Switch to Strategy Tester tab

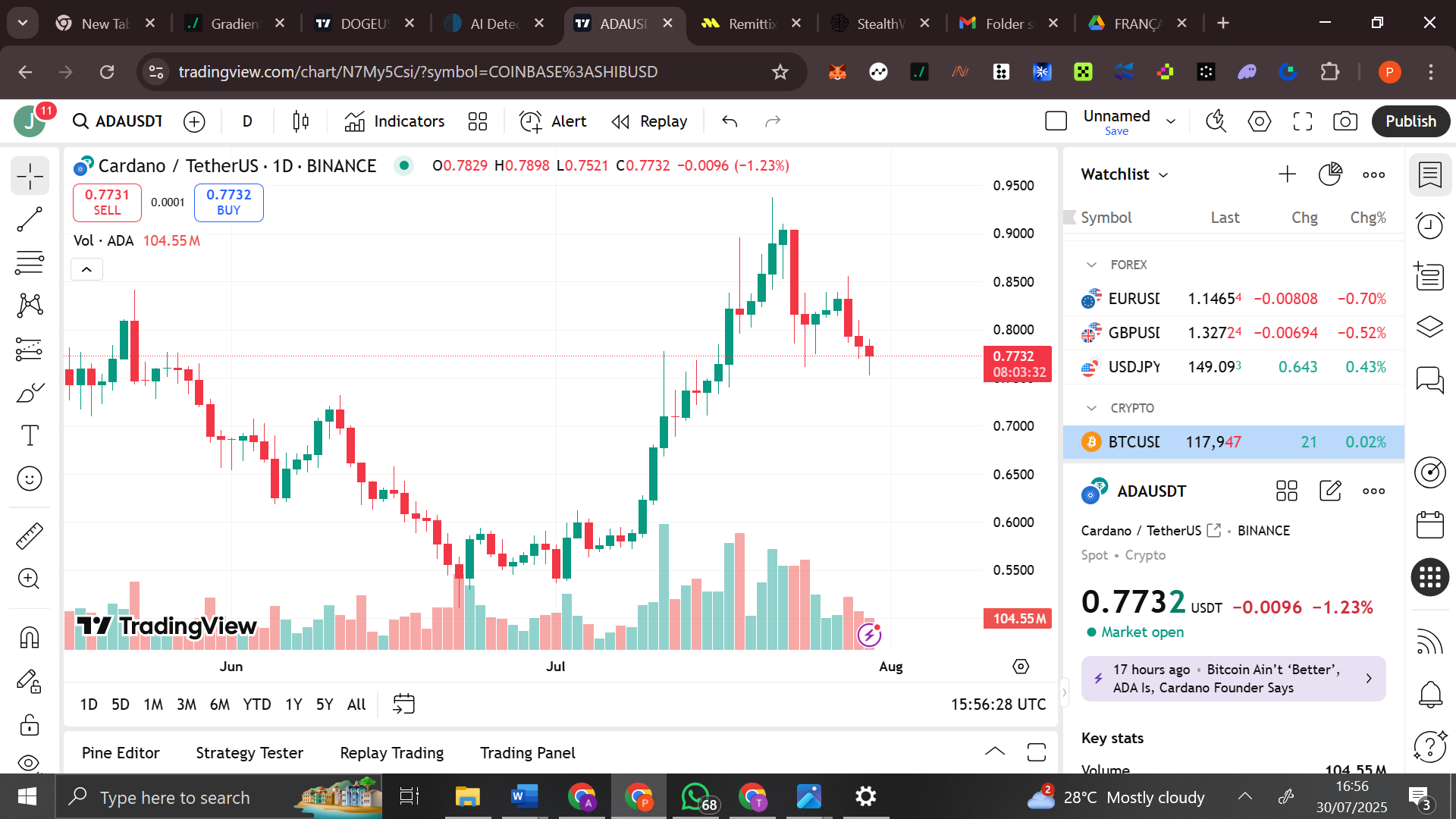point(249,753)
